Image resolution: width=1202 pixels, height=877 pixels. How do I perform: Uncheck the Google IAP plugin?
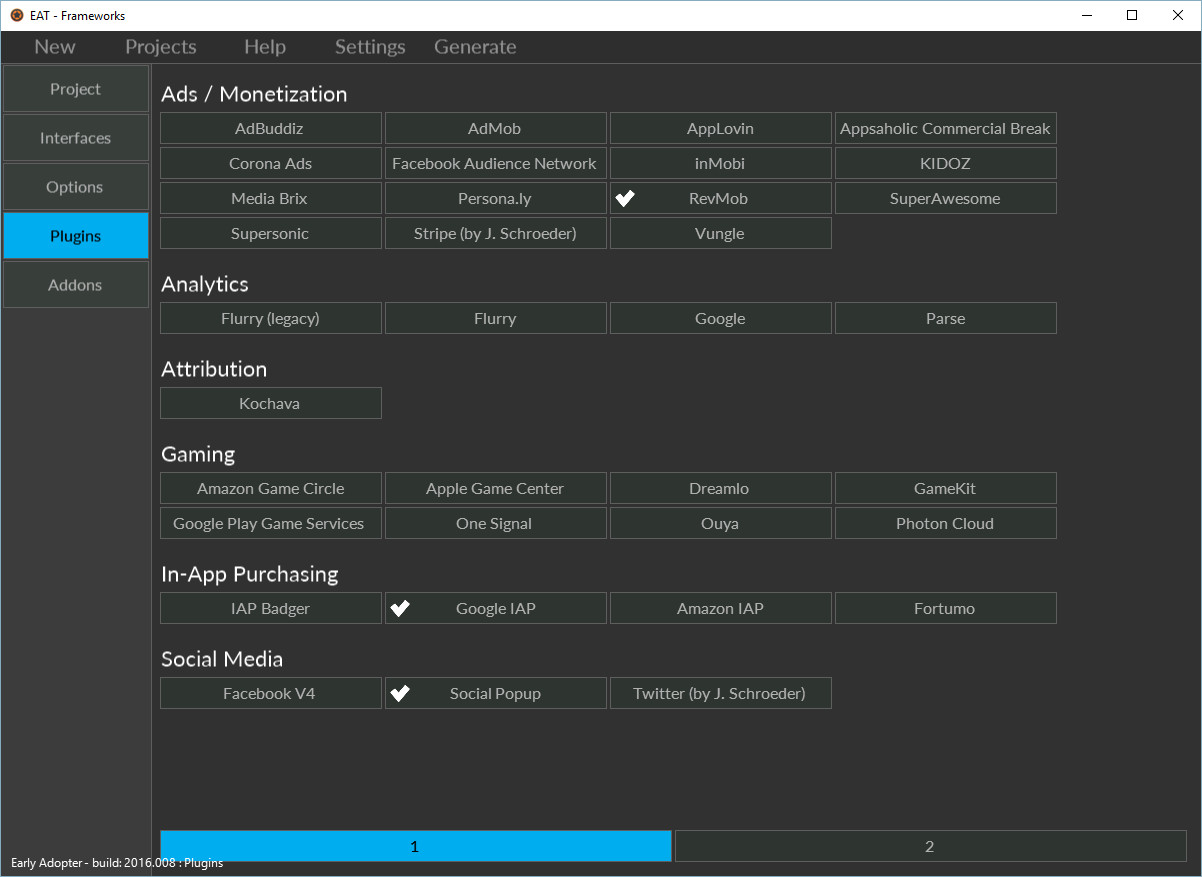495,608
